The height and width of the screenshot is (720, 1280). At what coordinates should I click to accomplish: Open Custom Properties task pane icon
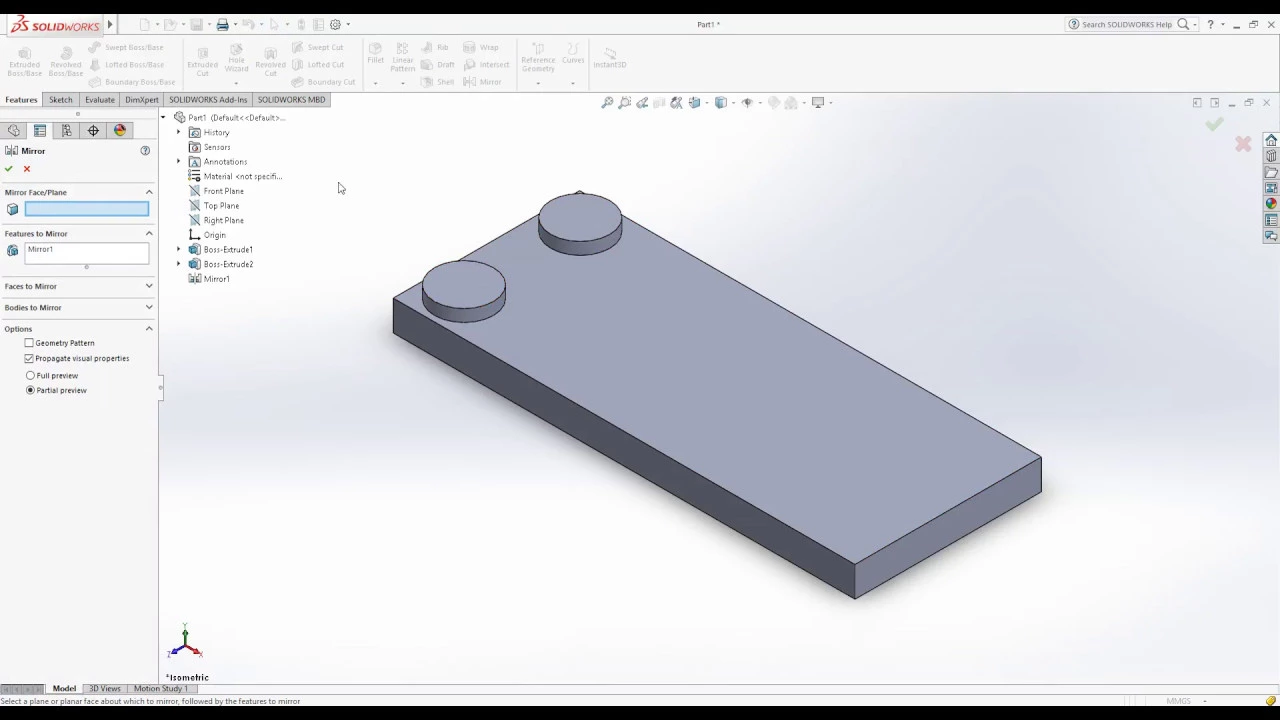(x=1271, y=220)
